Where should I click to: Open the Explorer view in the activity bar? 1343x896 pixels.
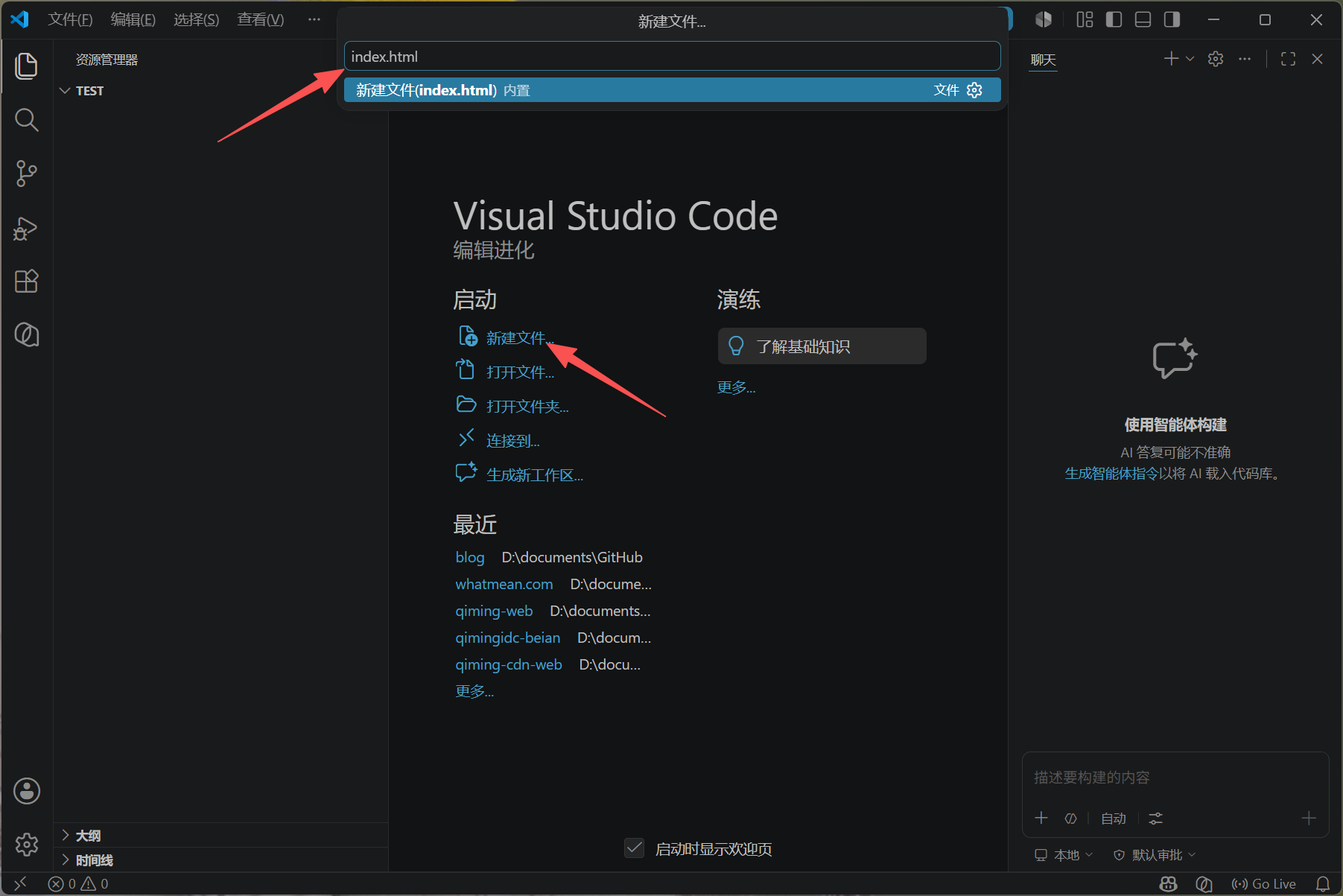(x=26, y=66)
